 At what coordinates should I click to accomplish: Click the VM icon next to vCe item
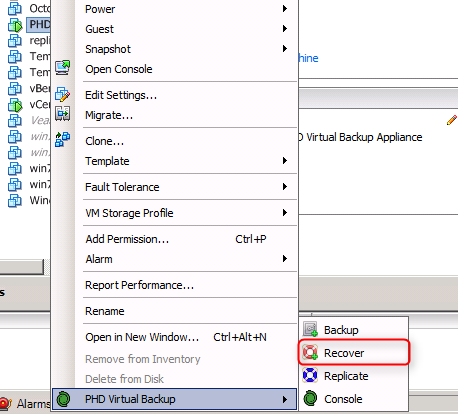click(15, 105)
